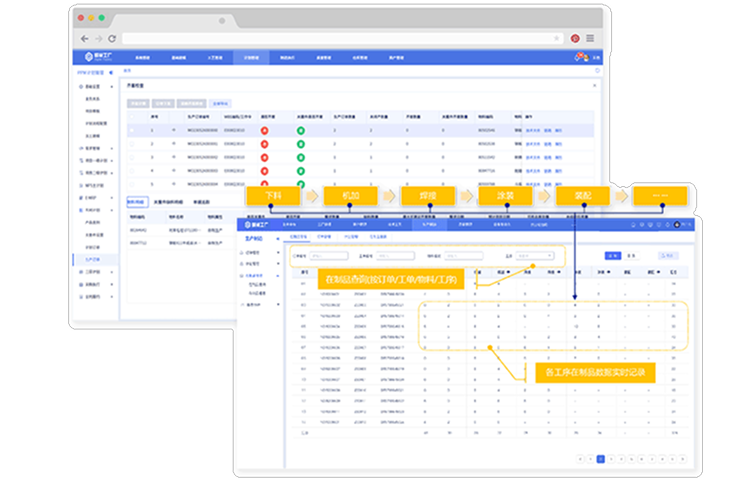Click the red extension icon in browser toolbar
The image size is (730, 482).
(x=576, y=38)
